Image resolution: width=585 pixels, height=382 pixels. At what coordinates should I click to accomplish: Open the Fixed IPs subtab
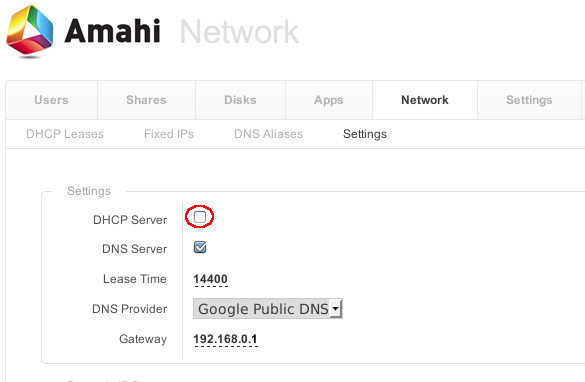point(169,134)
